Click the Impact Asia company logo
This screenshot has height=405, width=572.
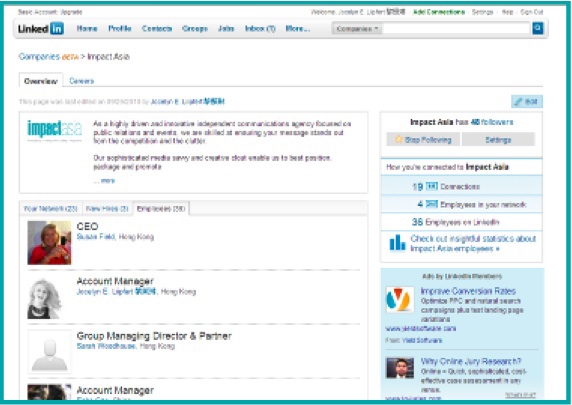(x=55, y=130)
